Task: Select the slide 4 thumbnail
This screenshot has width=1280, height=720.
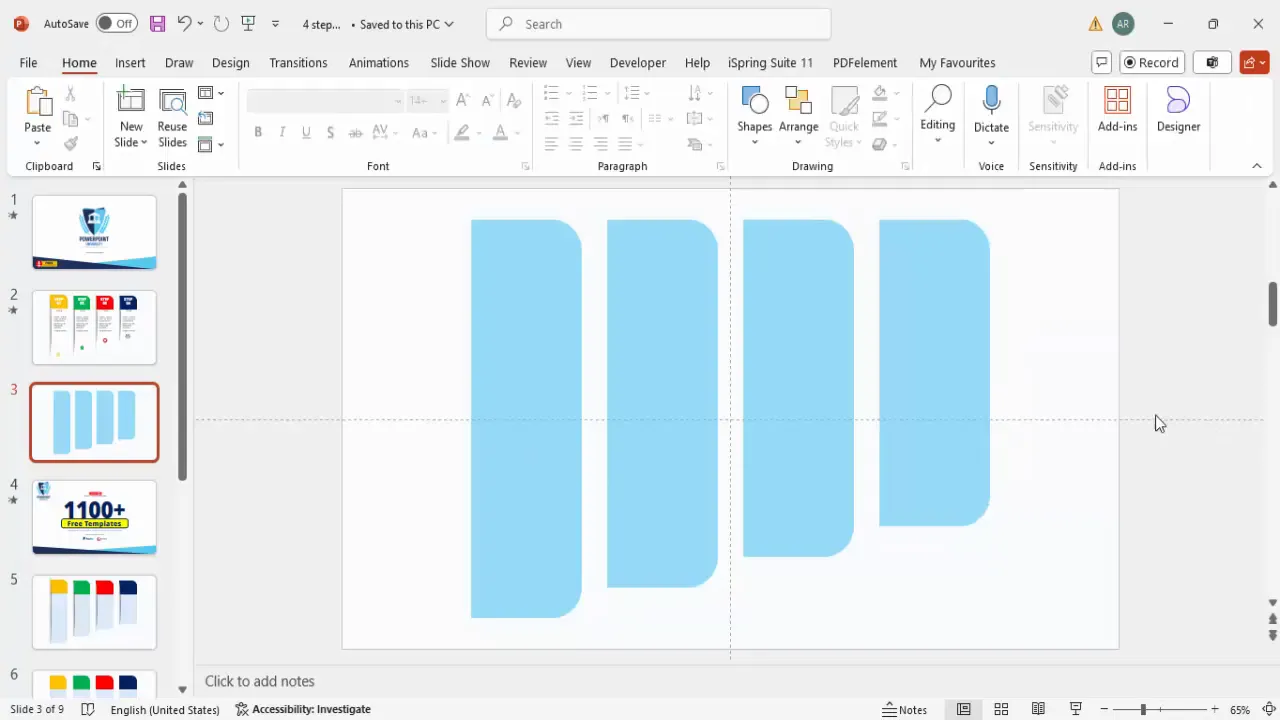Action: coord(94,517)
